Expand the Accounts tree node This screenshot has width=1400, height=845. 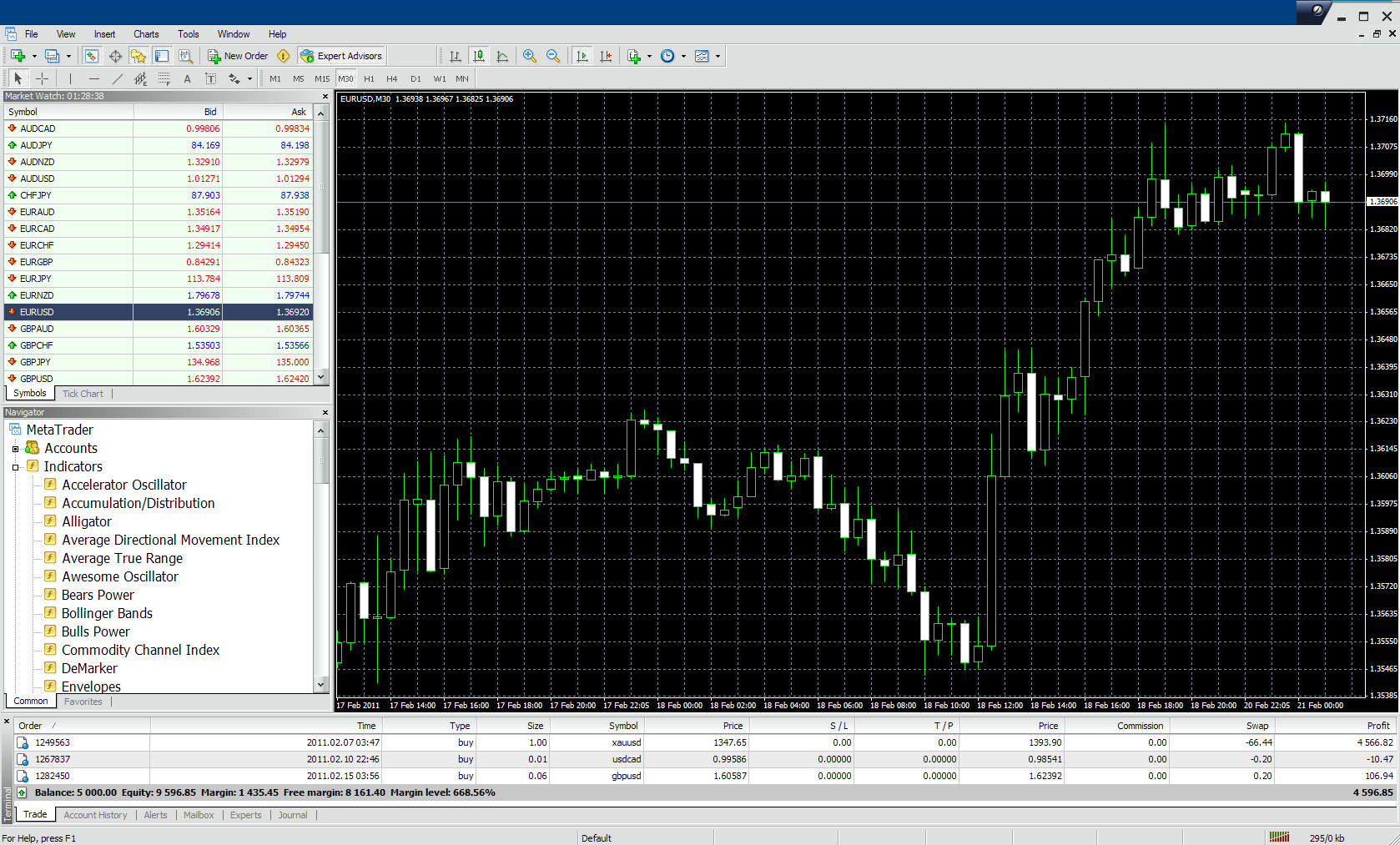pos(15,449)
